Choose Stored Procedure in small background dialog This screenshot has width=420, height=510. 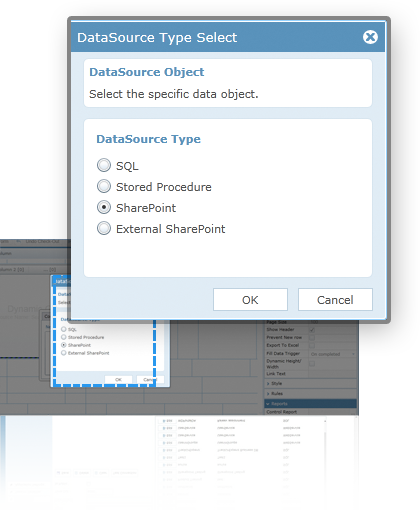(x=63, y=337)
